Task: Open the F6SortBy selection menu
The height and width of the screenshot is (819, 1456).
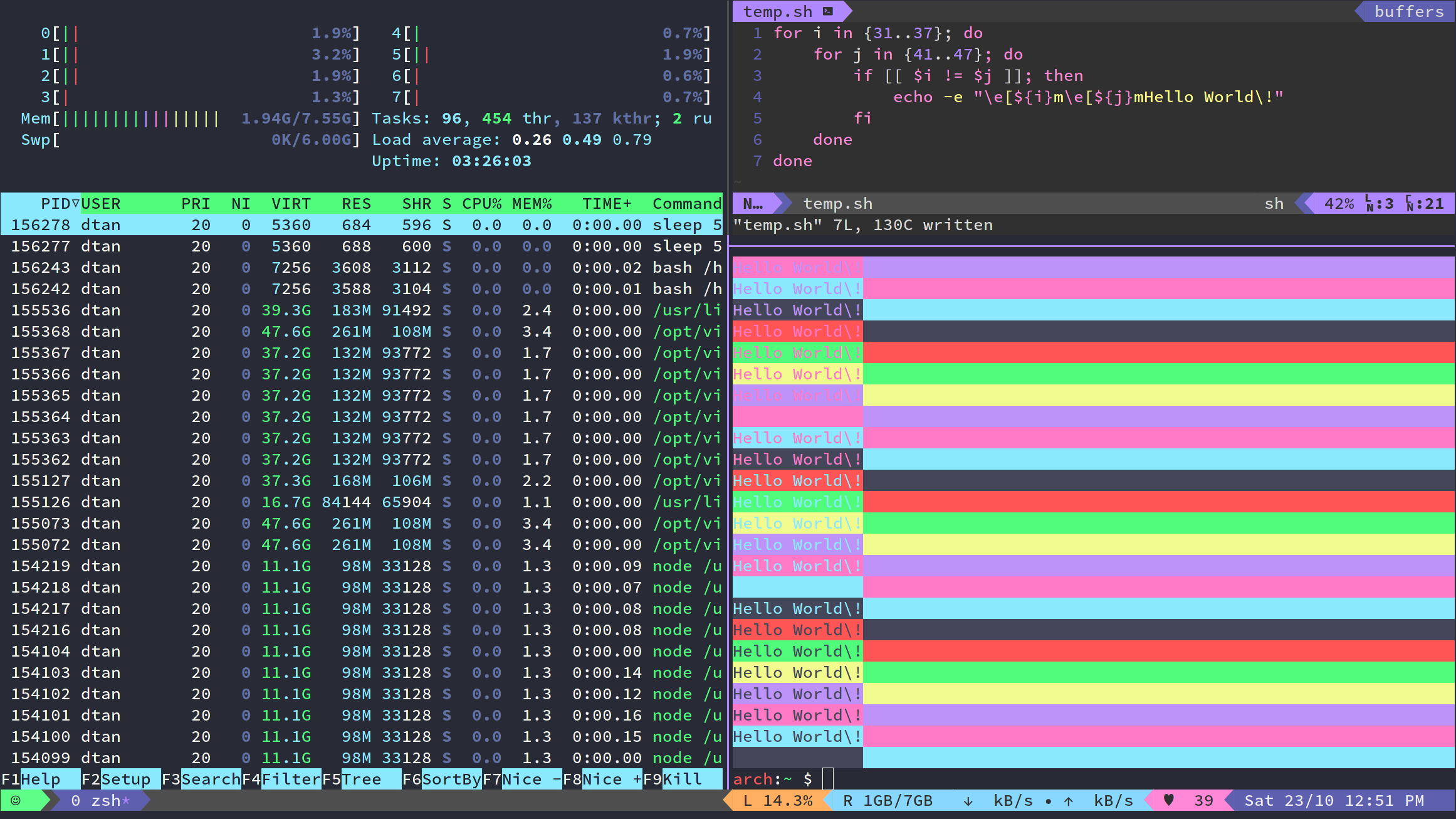Action: [x=443, y=779]
